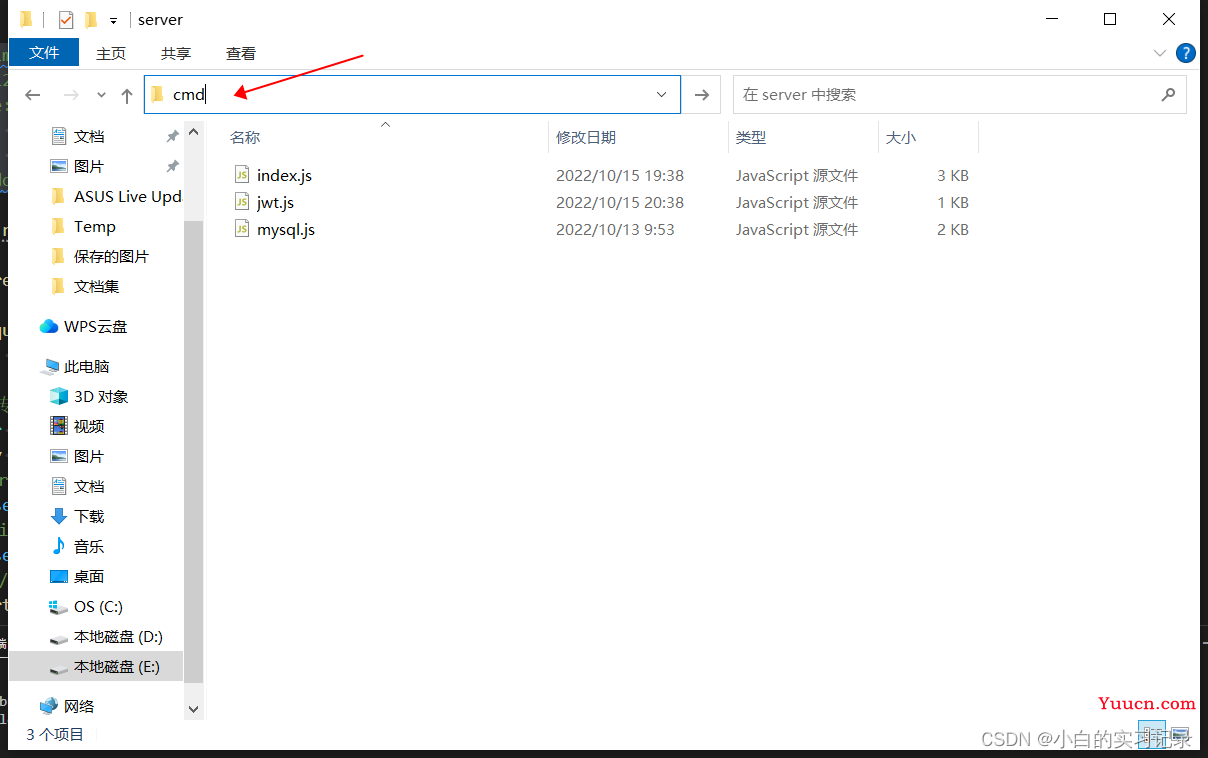Viewport: 1208px width, 758px height.
Task: Click the sidebar scroll down arrow
Action: click(x=194, y=709)
